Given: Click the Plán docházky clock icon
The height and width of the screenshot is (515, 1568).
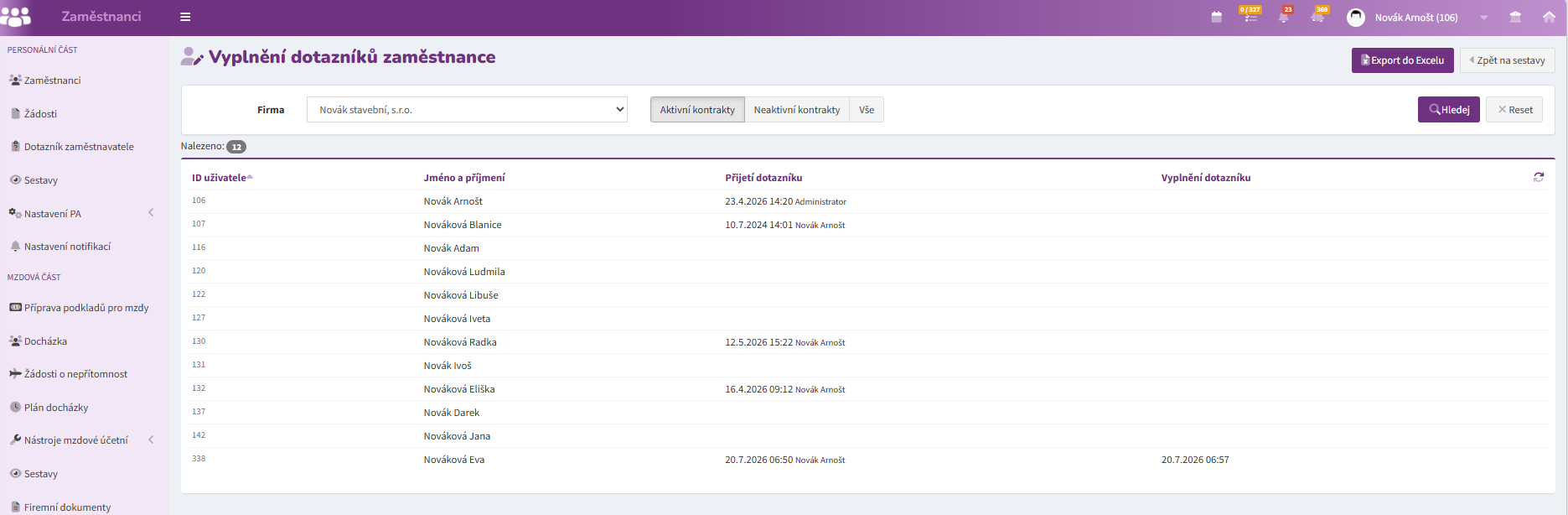Looking at the screenshot, I should tap(15, 407).
